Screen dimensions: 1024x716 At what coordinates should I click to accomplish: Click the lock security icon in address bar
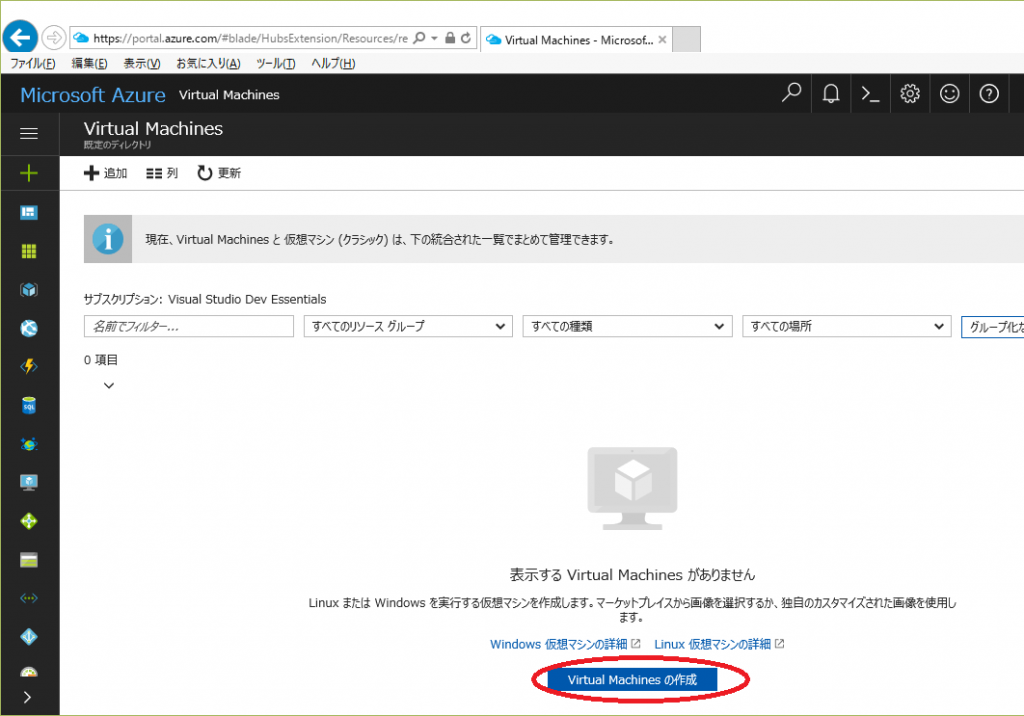click(450, 38)
